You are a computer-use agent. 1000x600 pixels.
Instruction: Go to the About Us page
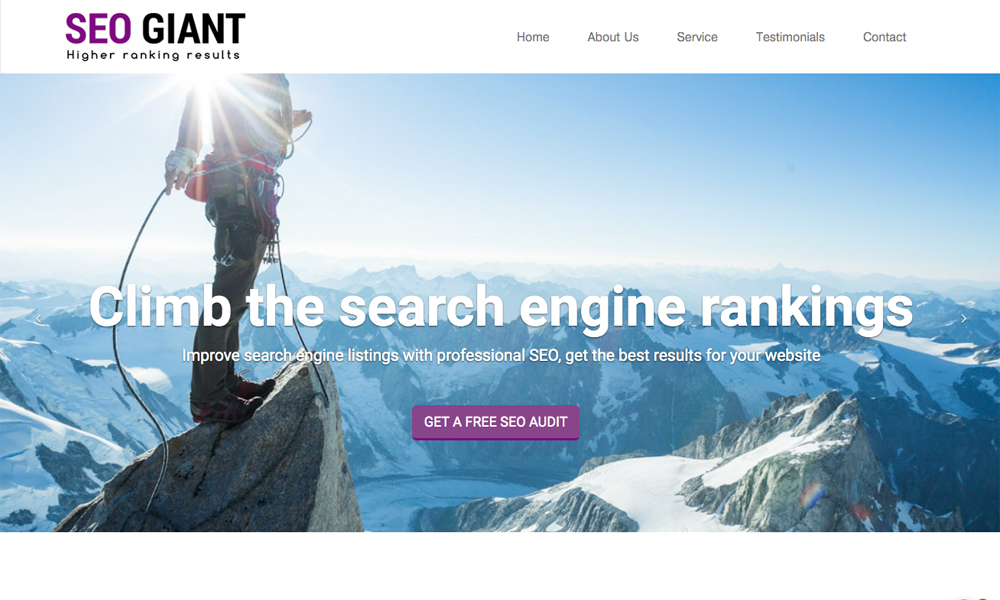click(612, 37)
